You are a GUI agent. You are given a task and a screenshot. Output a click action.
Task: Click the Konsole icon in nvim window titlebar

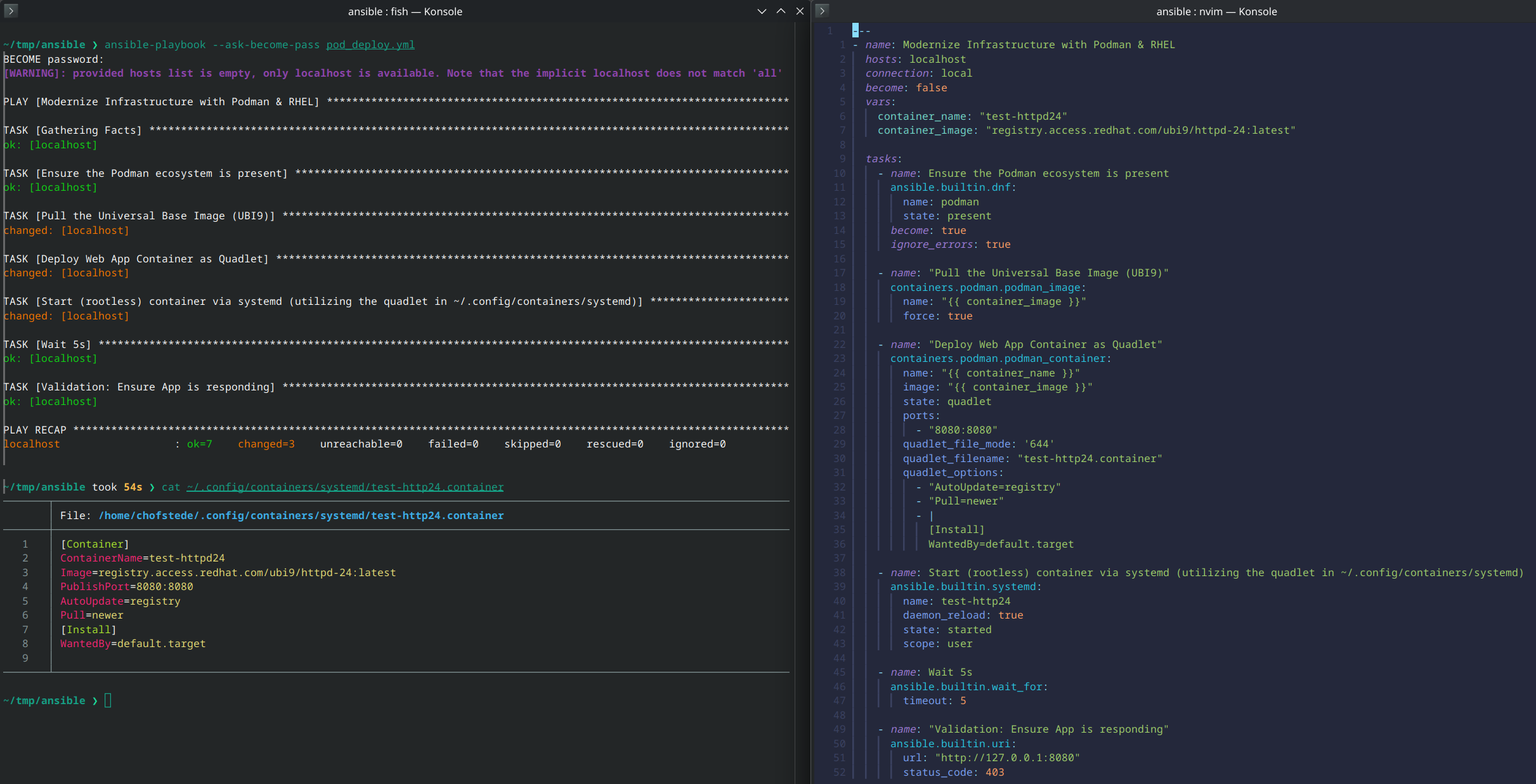822,11
